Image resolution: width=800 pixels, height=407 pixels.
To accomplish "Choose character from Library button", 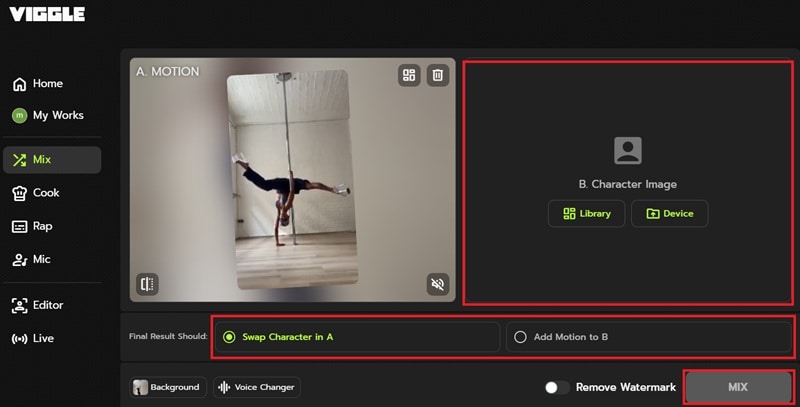I will click(587, 214).
